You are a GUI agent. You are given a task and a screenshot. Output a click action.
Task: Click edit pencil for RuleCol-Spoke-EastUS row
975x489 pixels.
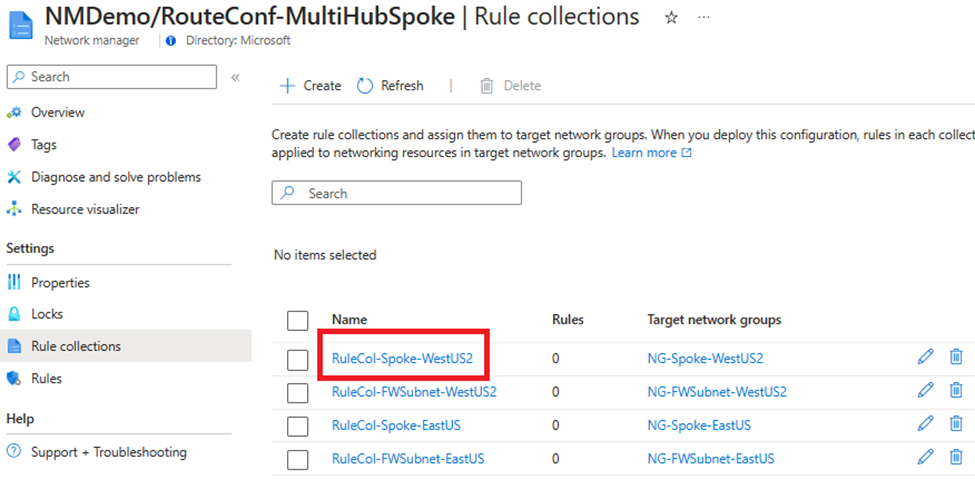[x=925, y=424]
